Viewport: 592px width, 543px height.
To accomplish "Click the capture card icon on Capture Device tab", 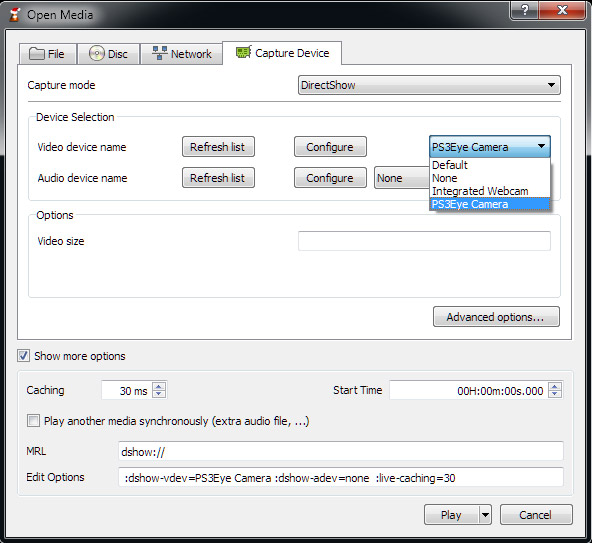I will pyautogui.click(x=243, y=52).
